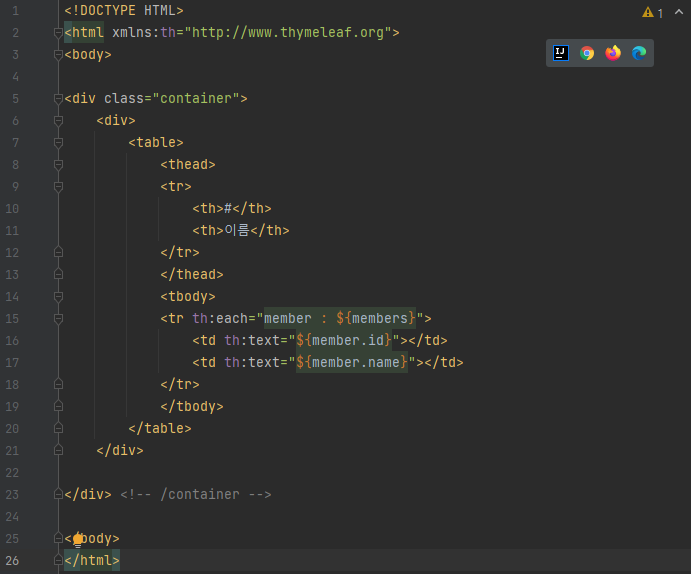Click the 이름 header text
691x574 pixels.
237,230
